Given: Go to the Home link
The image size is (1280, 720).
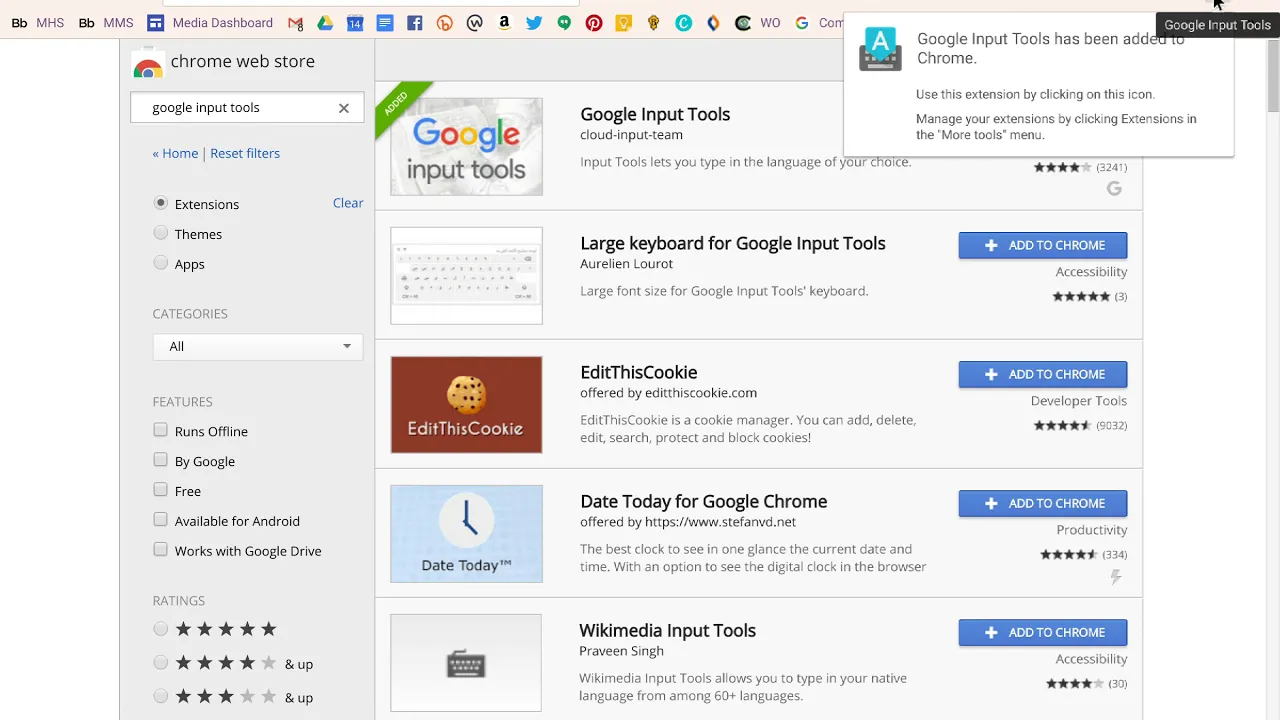Looking at the screenshot, I should click(175, 153).
